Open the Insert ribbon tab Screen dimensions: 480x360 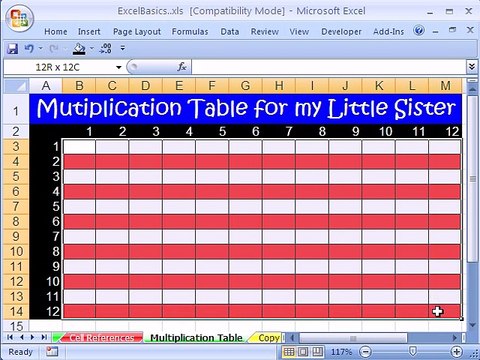pos(89,32)
